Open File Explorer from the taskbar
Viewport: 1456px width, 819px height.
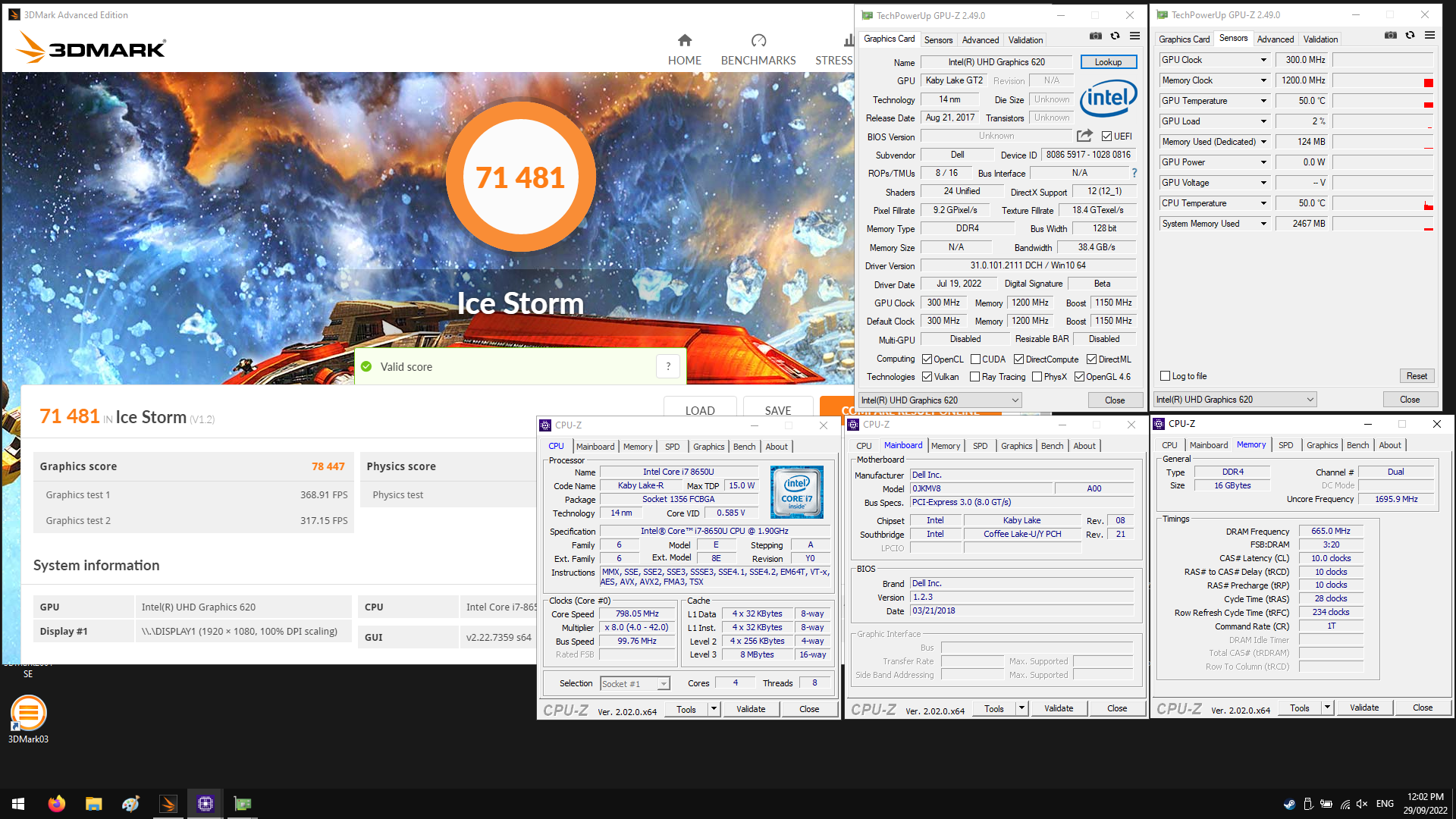click(93, 804)
